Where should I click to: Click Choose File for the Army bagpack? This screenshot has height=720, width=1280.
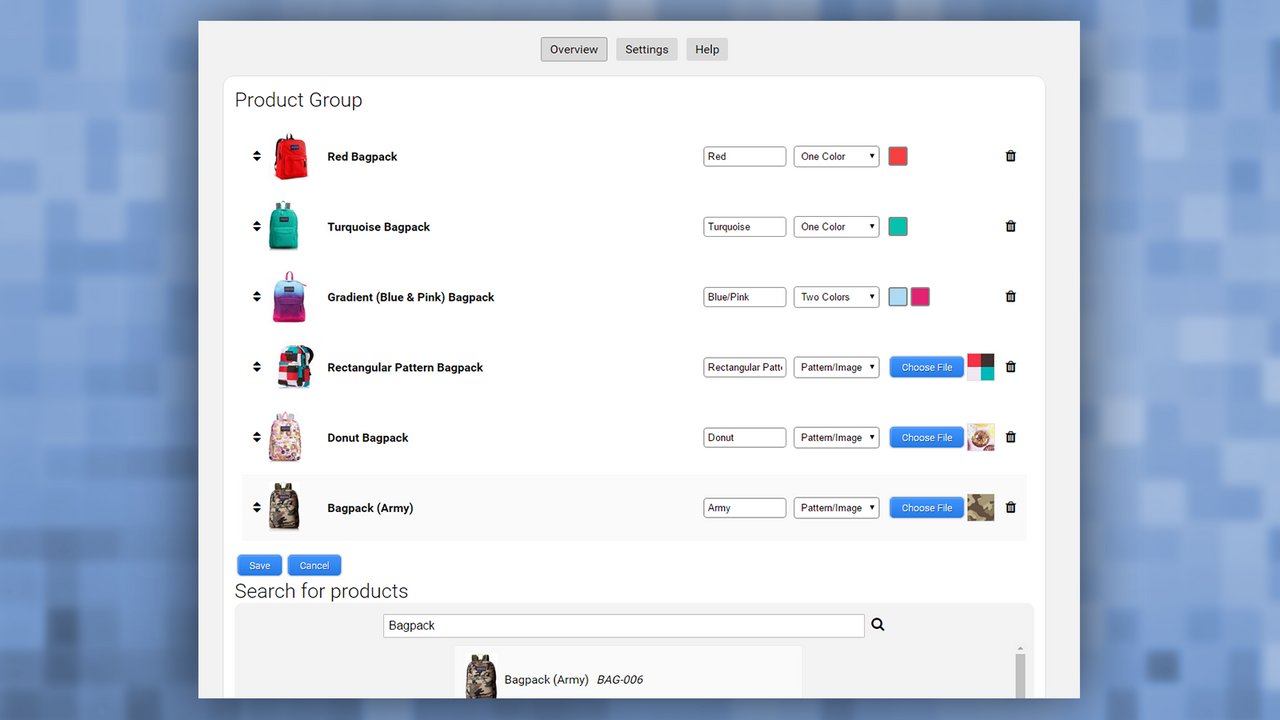click(926, 507)
